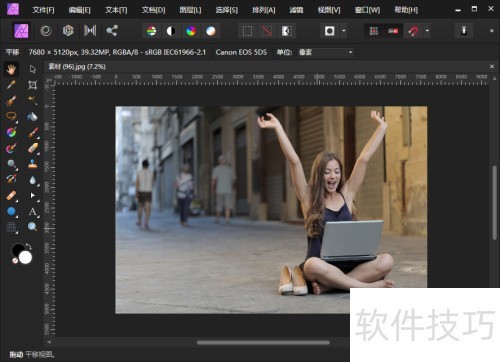Open the 编辑[E] menu

tap(80, 10)
